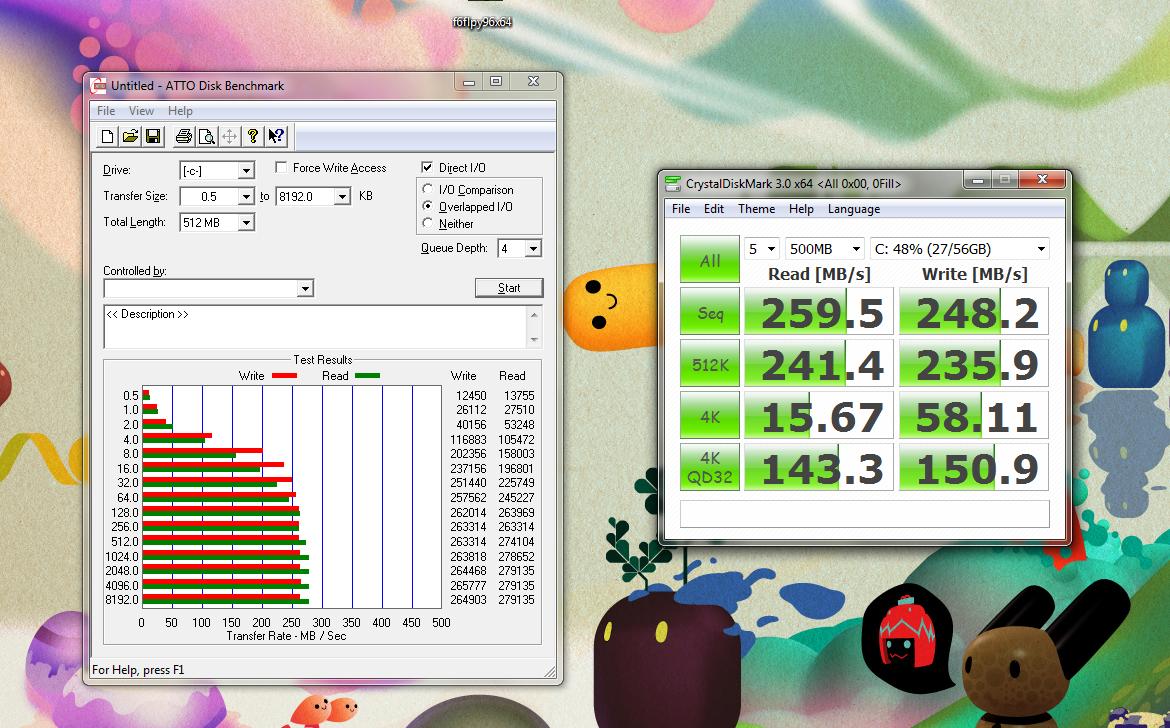The width and height of the screenshot is (1170, 728).
Task: Expand the Queue Depth dropdown
Action: pos(533,249)
